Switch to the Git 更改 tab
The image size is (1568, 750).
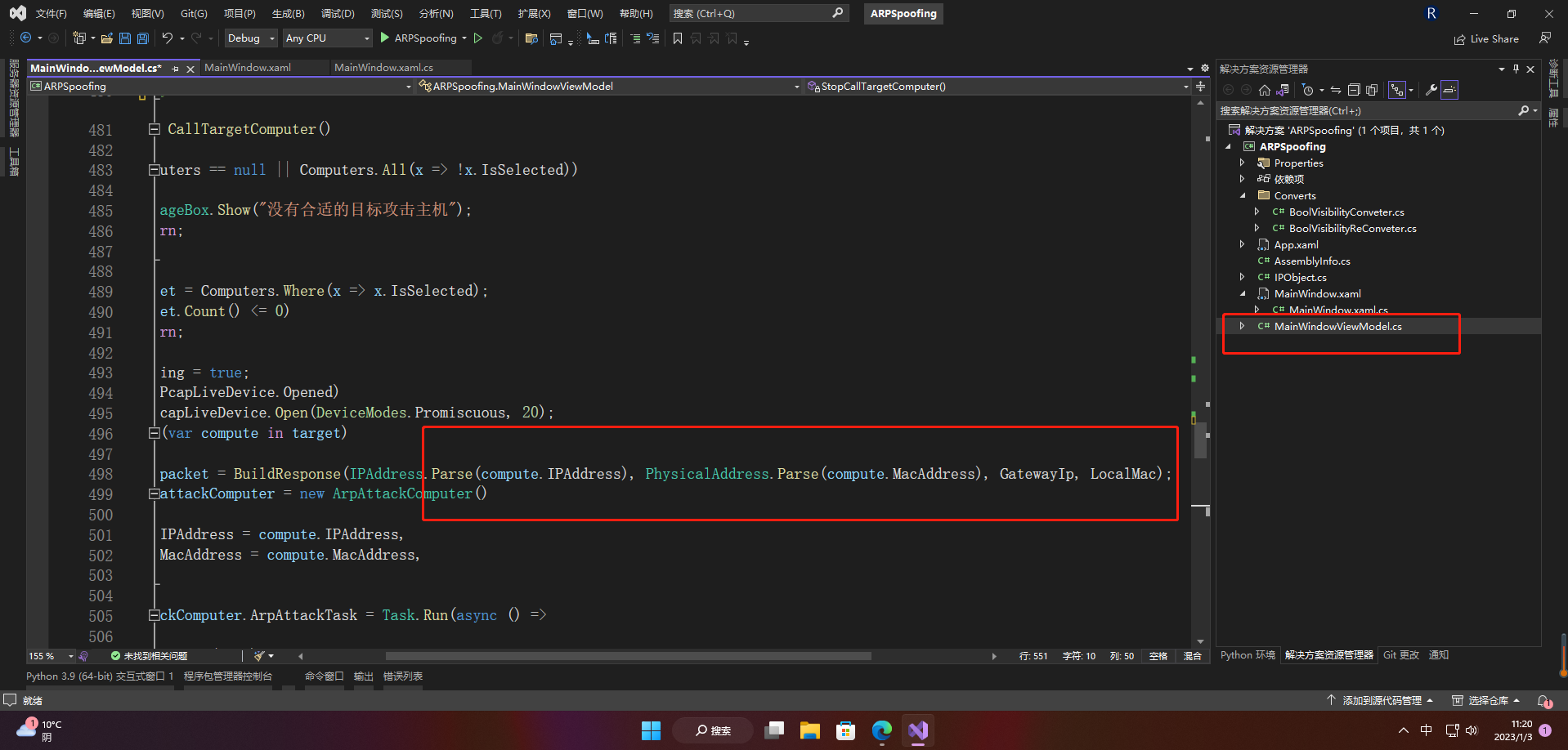(x=1401, y=655)
